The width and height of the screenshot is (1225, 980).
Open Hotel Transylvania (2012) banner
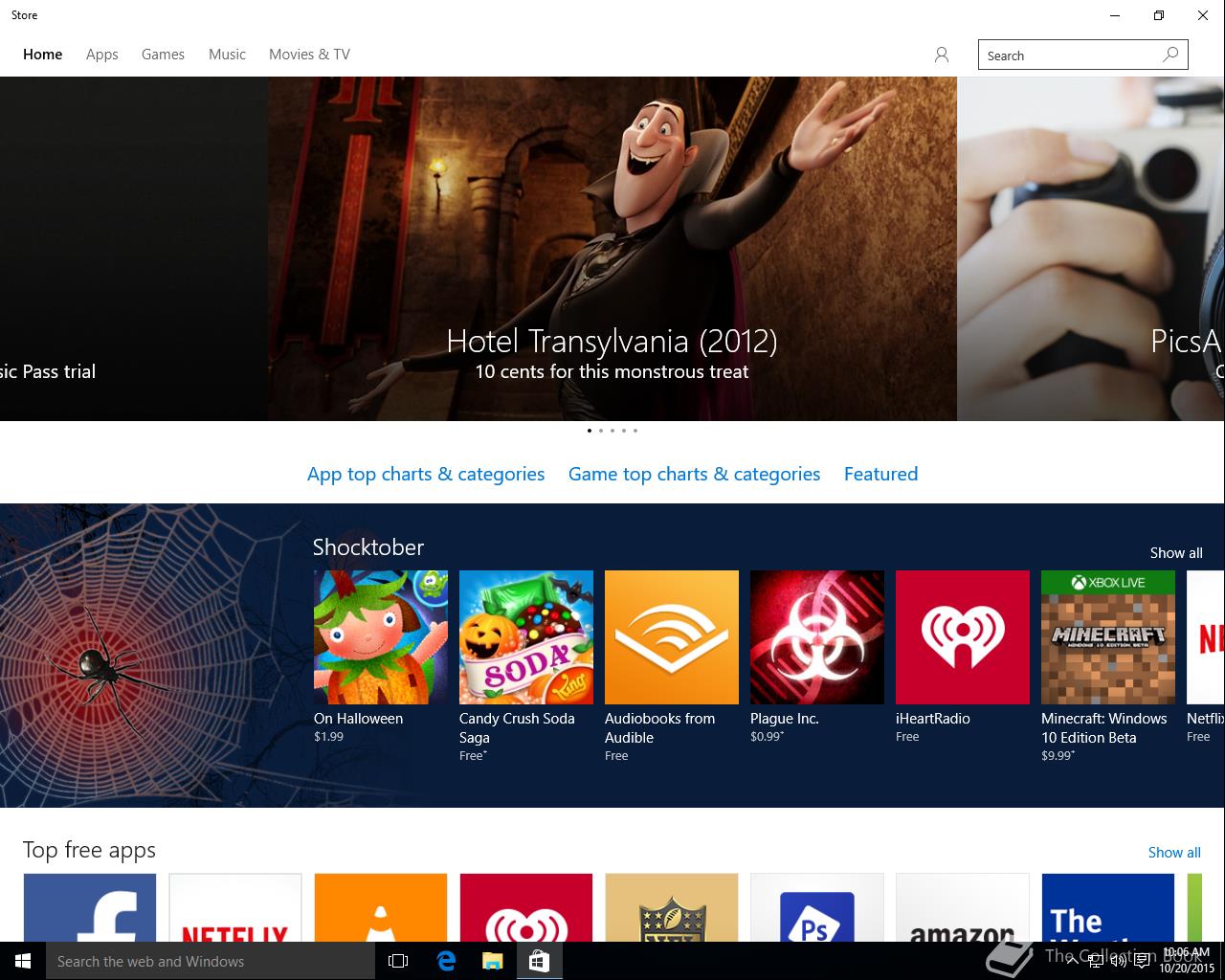(x=612, y=249)
